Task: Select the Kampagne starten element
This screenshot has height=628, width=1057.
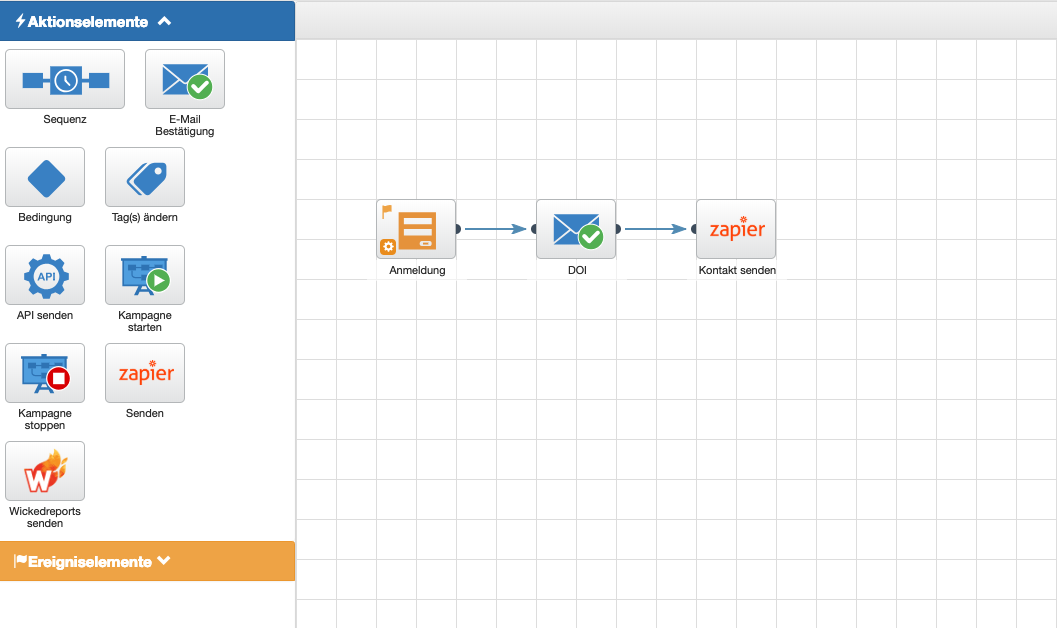Action: 145,275
